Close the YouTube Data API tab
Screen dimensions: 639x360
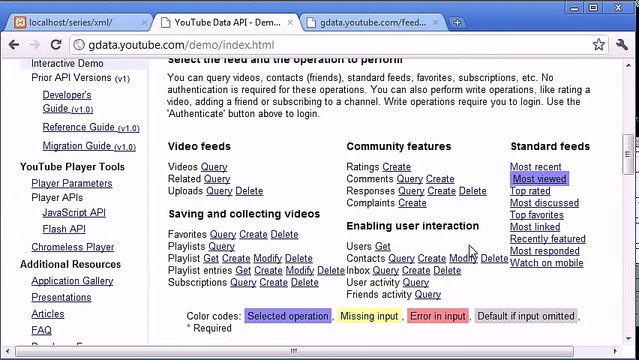[x=290, y=23]
